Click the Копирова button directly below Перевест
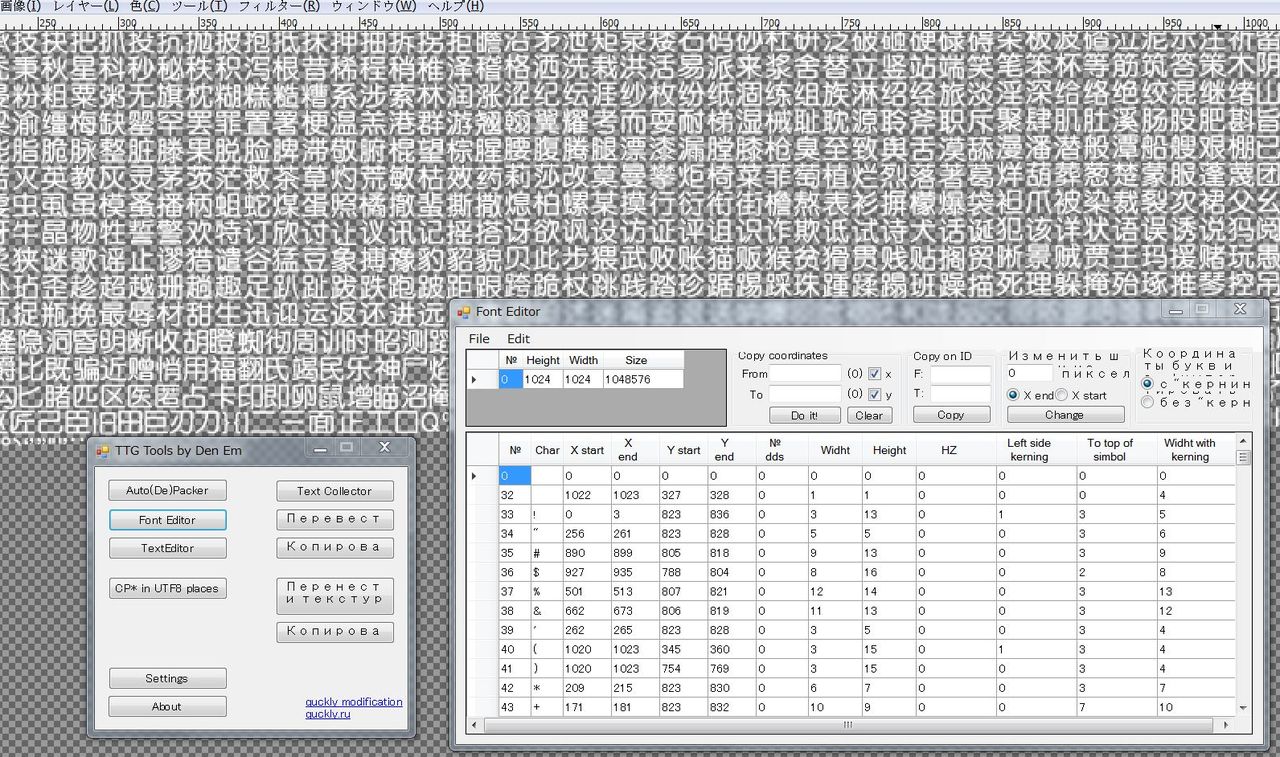The image size is (1280, 757). (x=334, y=547)
